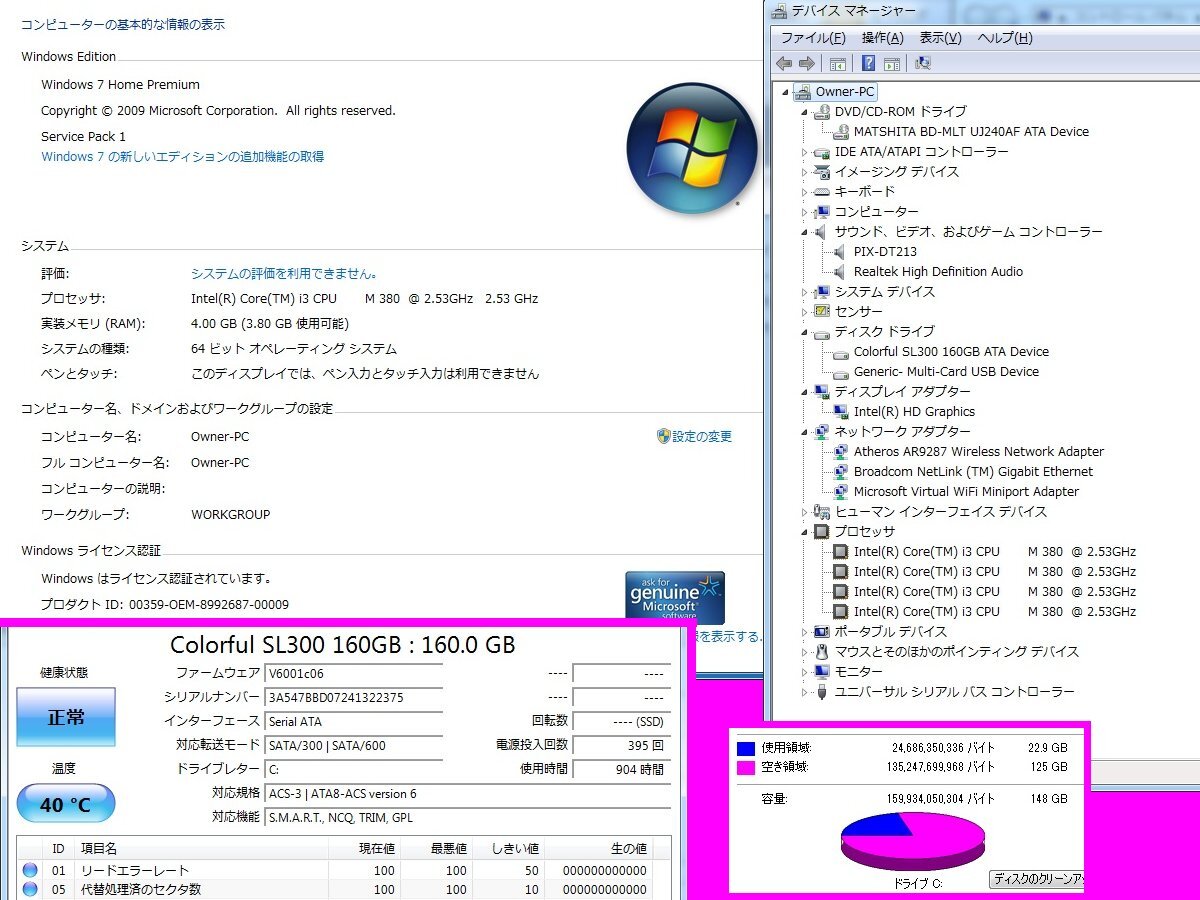Click the Colorful SL300 160GB : 160.0 GB title
Screen dimensions: 1200x900
pos(343,645)
